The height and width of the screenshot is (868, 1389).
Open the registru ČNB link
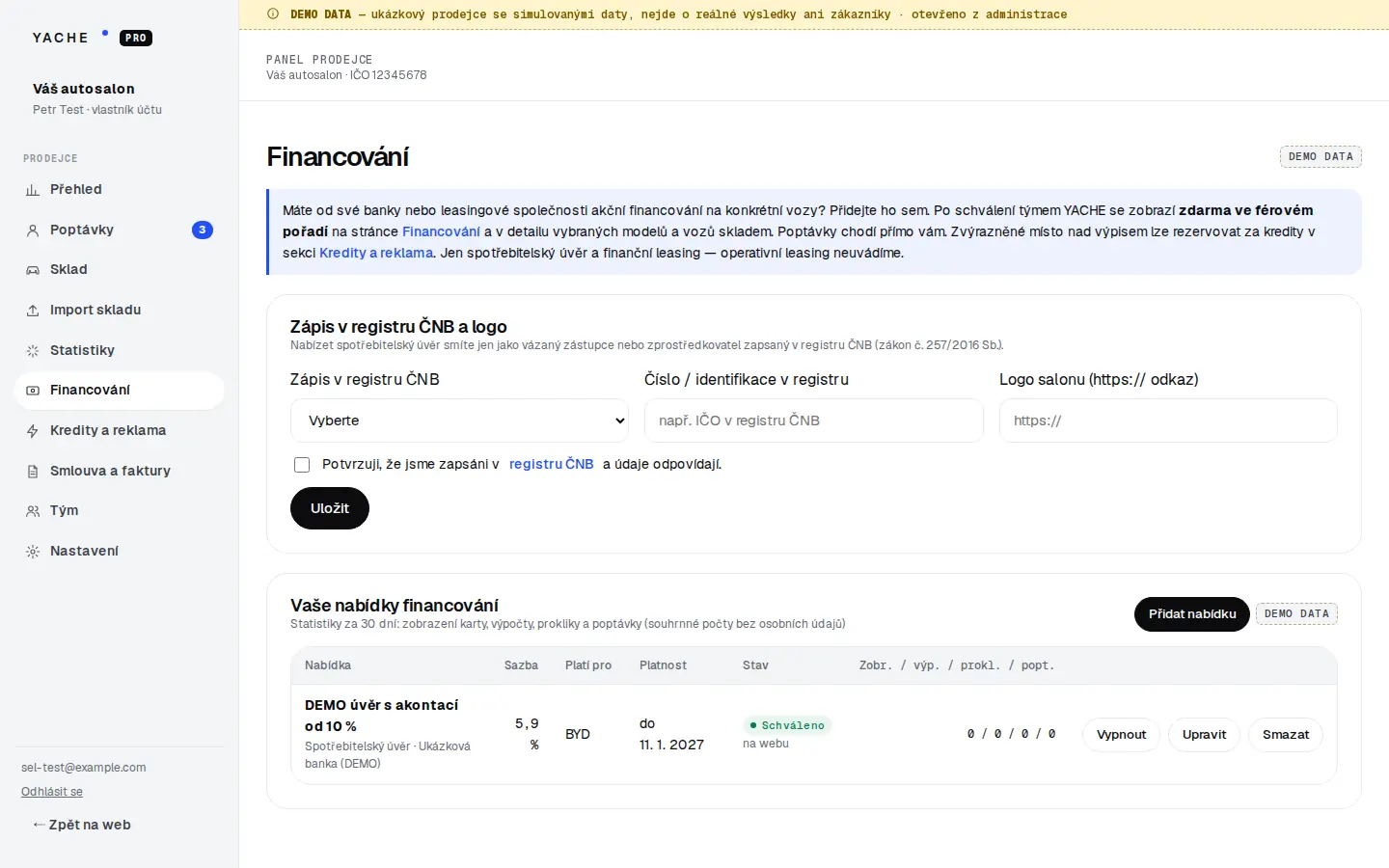coord(552,464)
